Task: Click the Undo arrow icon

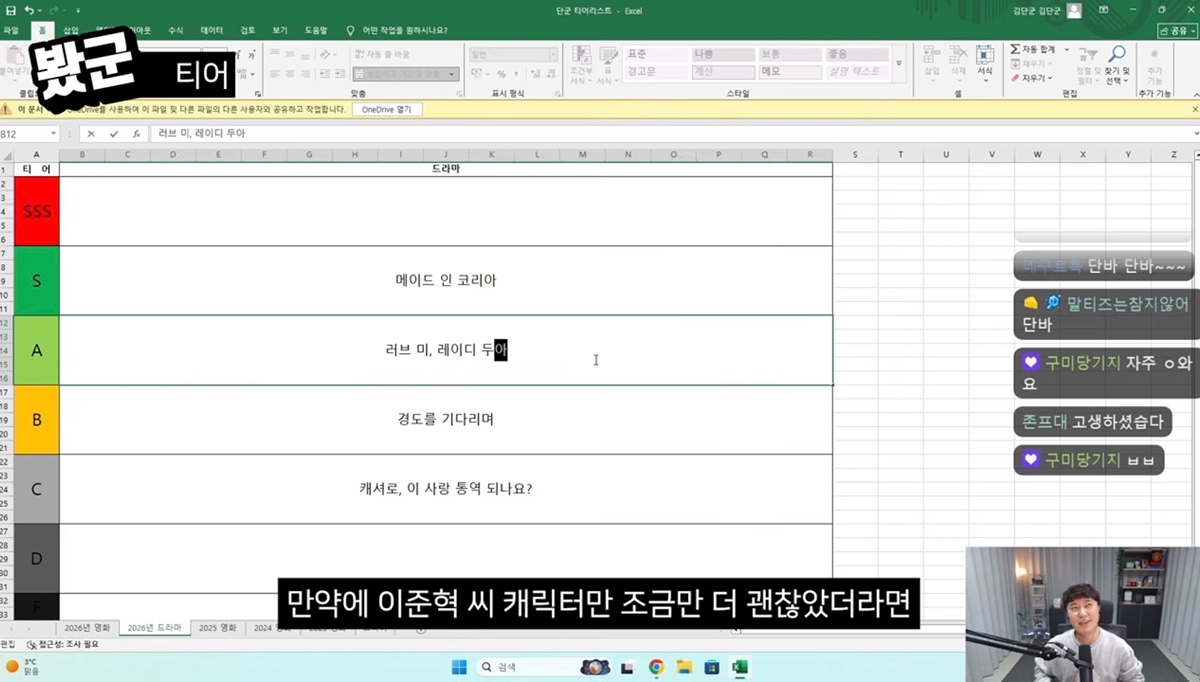Action: point(29,10)
